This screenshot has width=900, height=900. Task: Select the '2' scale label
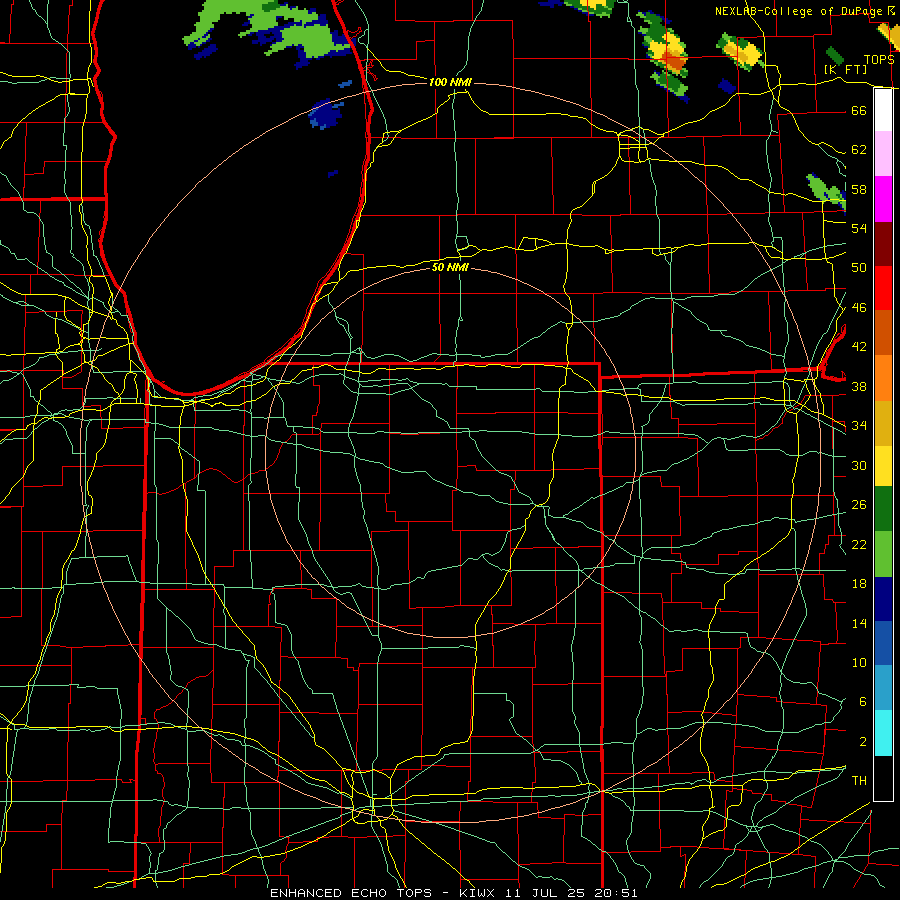pos(862,742)
